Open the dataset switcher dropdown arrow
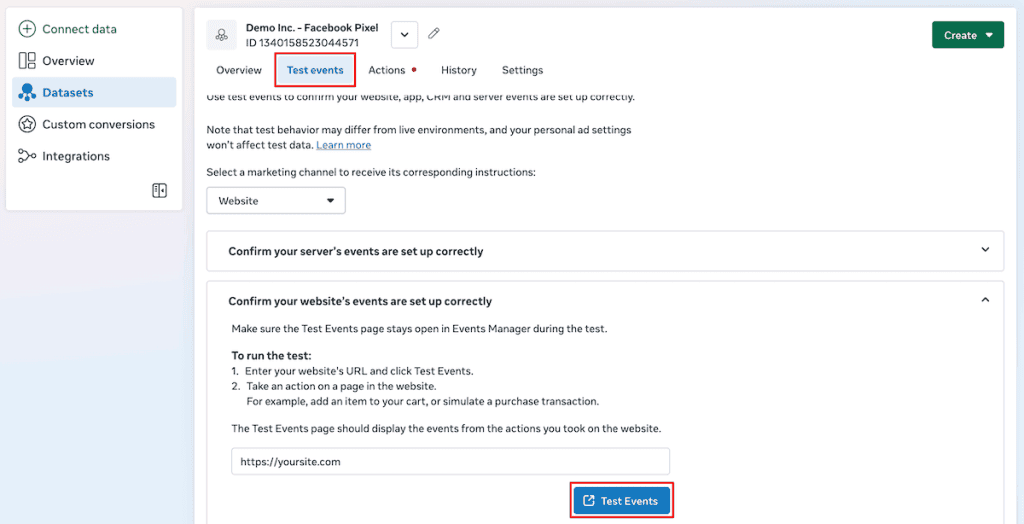Image resolution: width=1024 pixels, height=524 pixels. pyautogui.click(x=404, y=35)
